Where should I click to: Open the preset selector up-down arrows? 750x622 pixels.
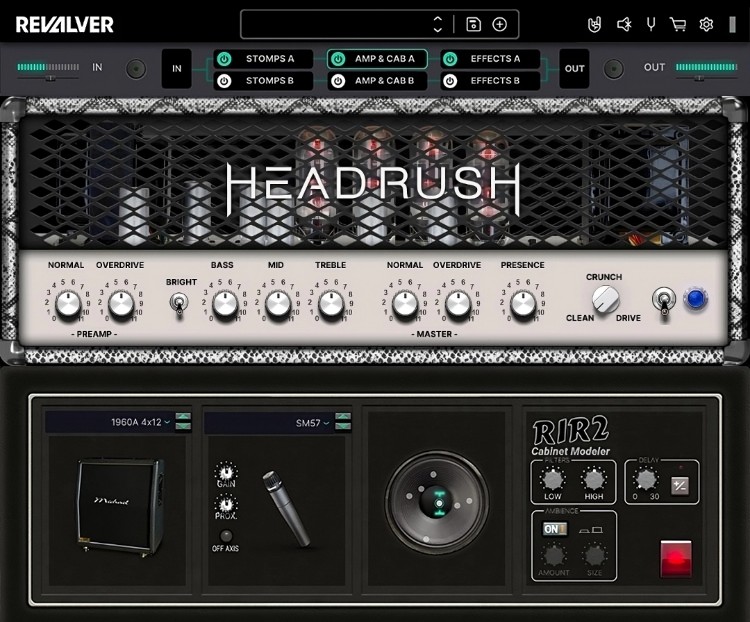coord(437,24)
